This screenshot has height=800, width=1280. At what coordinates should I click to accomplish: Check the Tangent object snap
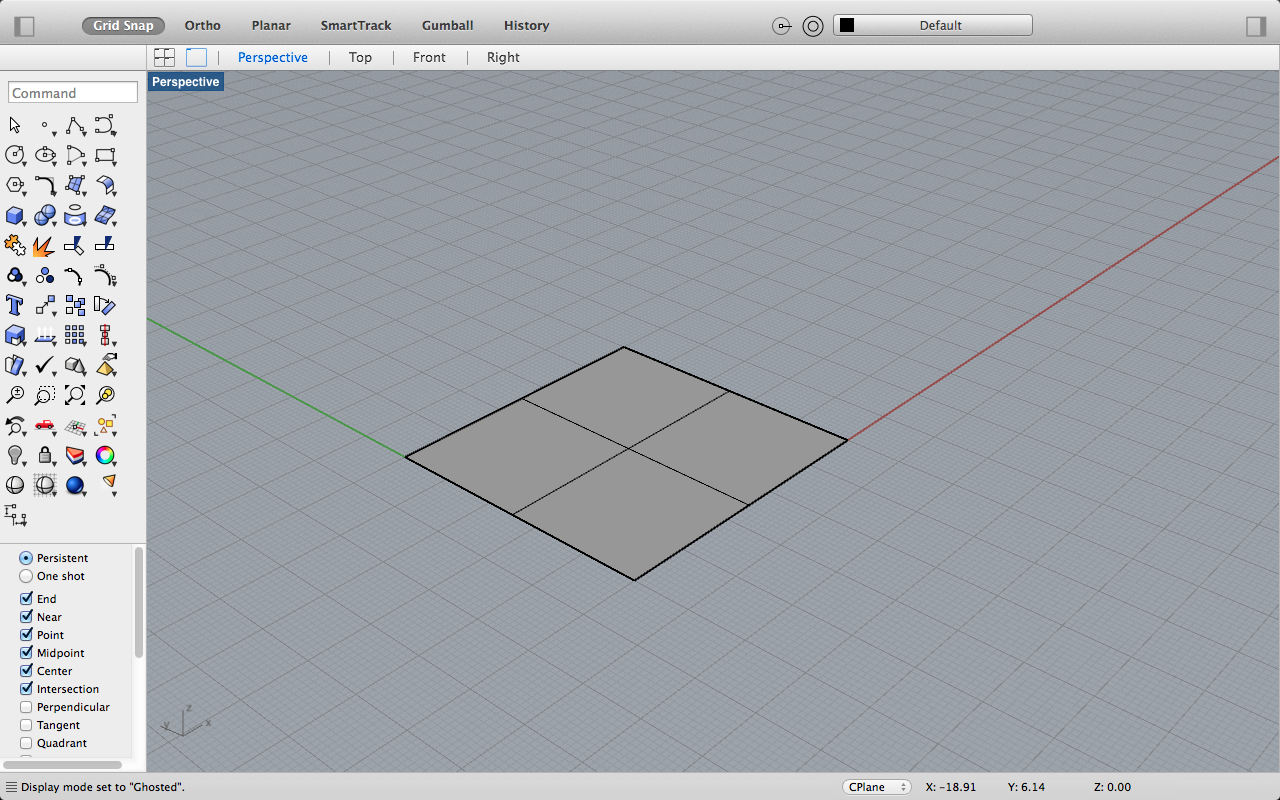coord(26,725)
